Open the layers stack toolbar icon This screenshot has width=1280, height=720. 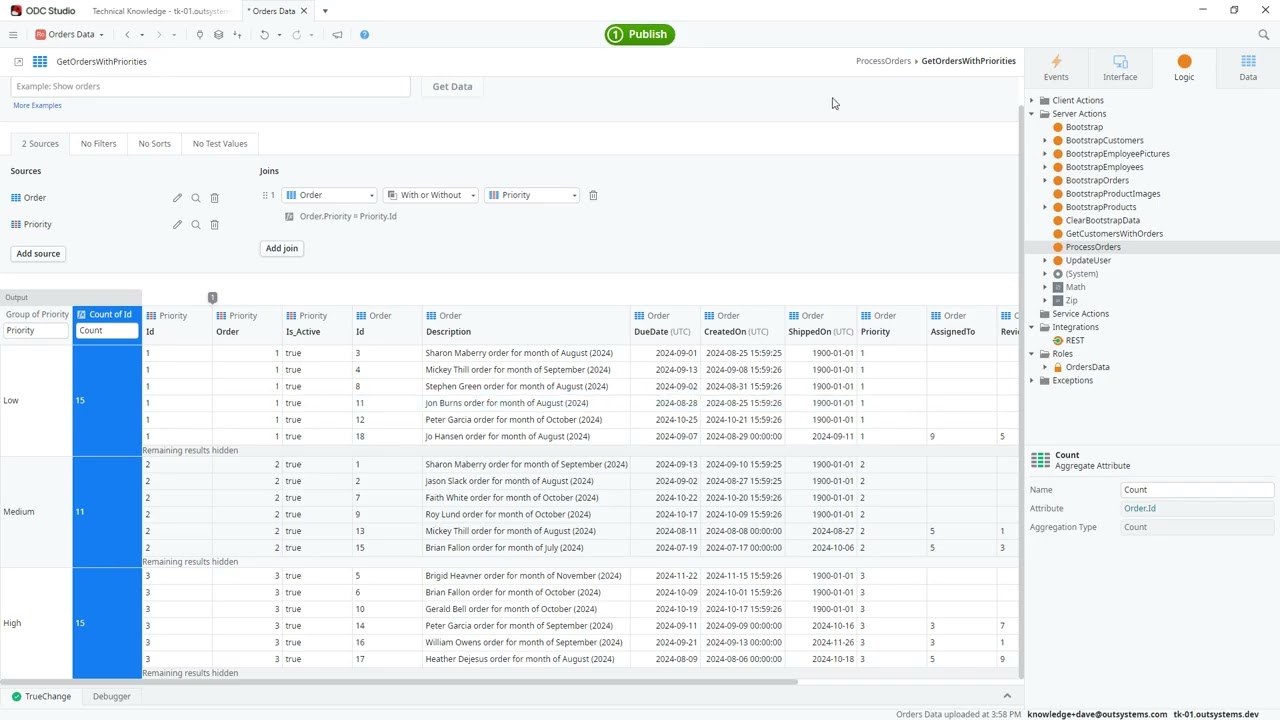pyautogui.click(x=218, y=35)
